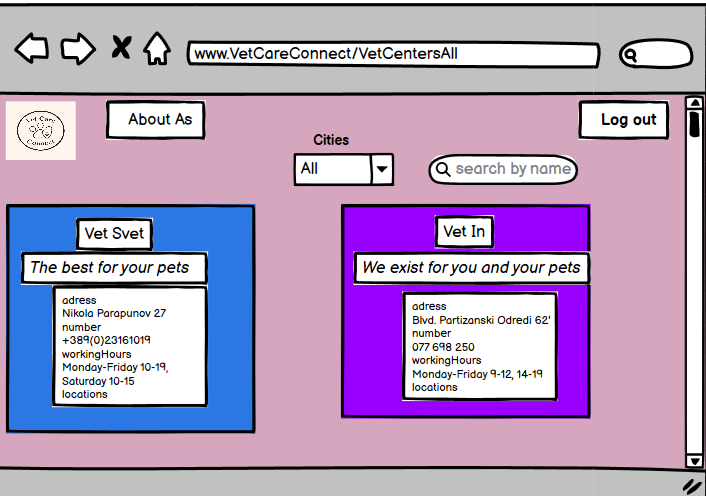This screenshot has width=706, height=496.
Task: Click the window resize grip icon
Action: point(692,485)
